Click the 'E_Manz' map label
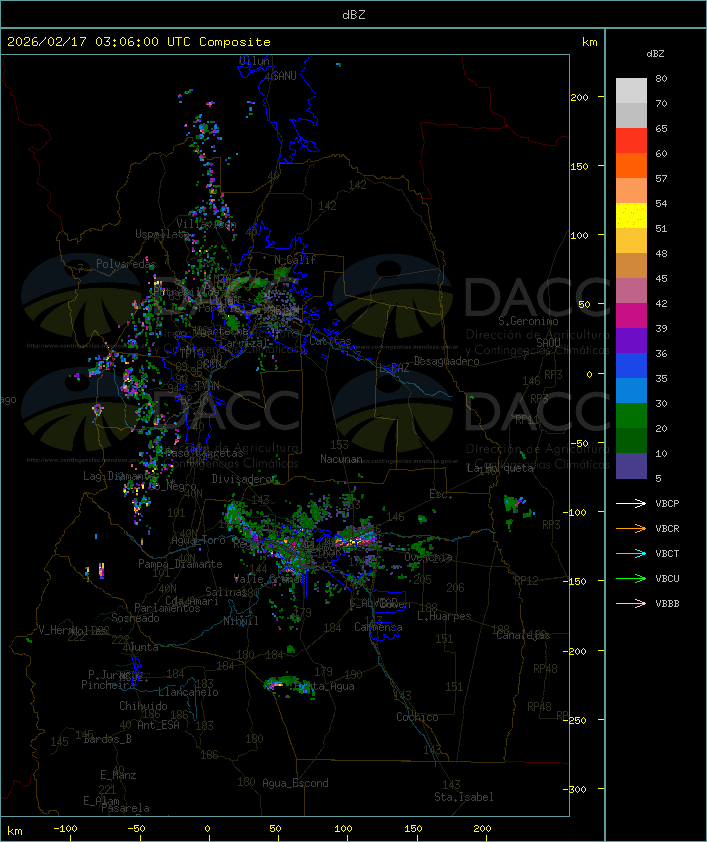This screenshot has height=842, width=707. click(x=118, y=775)
